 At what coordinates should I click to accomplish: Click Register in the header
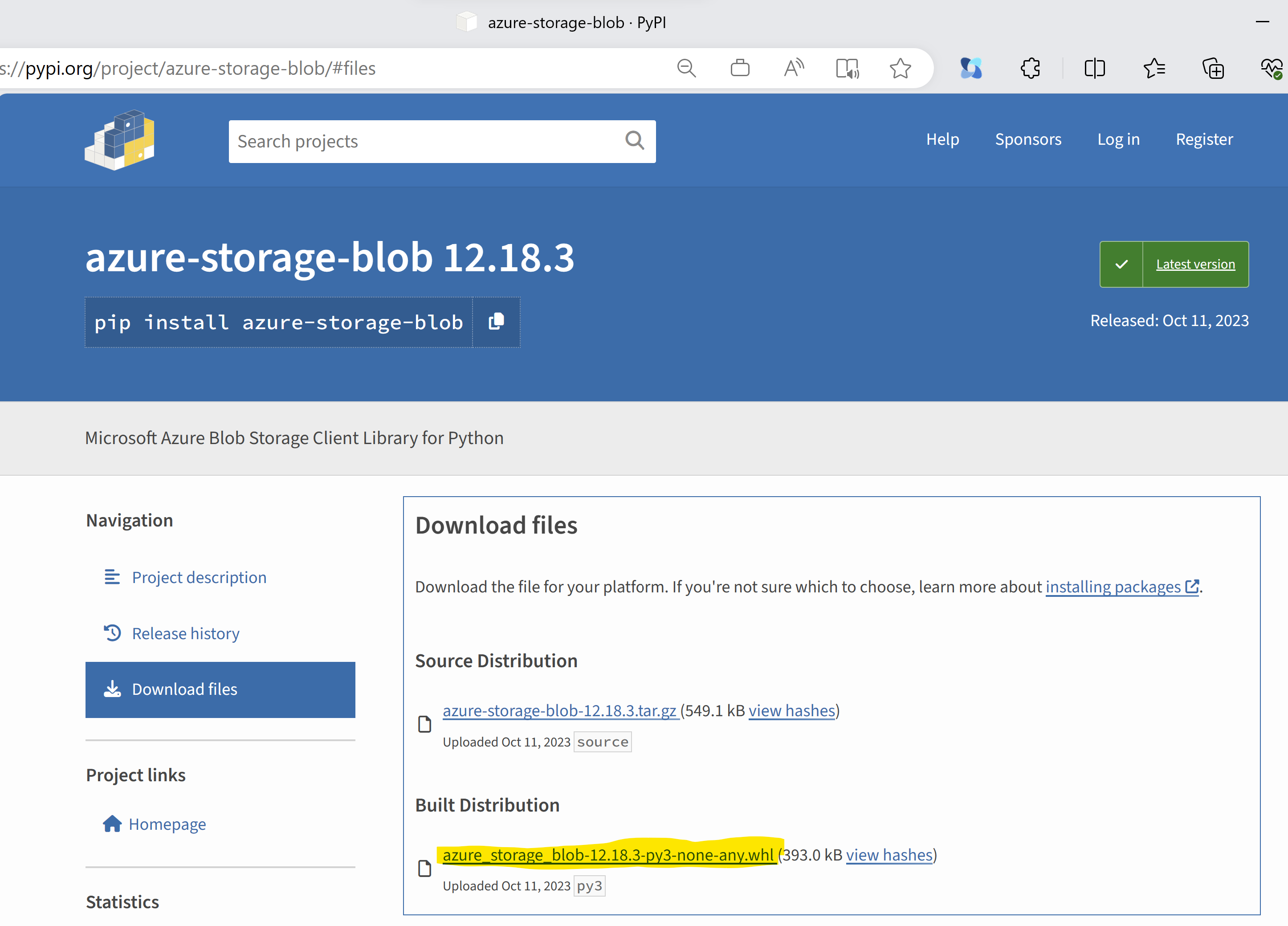[1205, 139]
